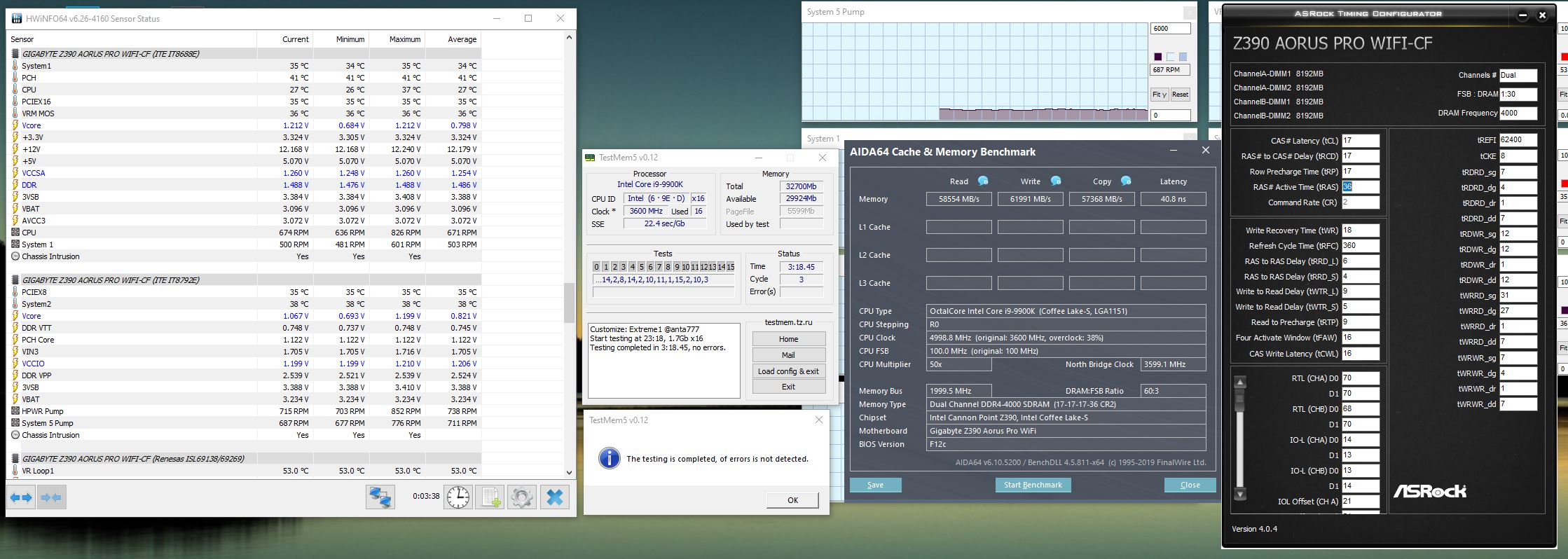Click the Home button in TestMem5

[788, 339]
